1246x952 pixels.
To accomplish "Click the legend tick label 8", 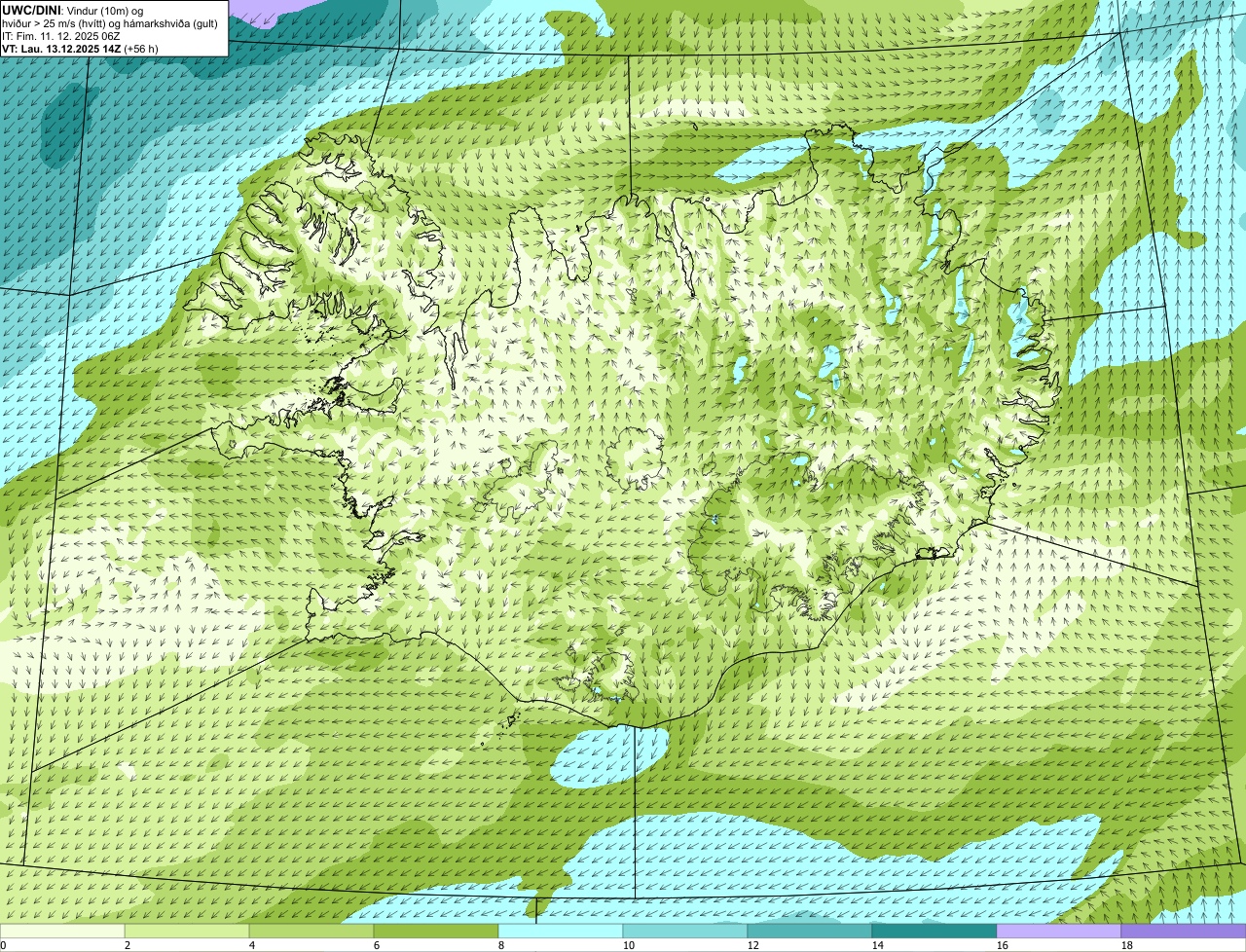I will [500, 945].
